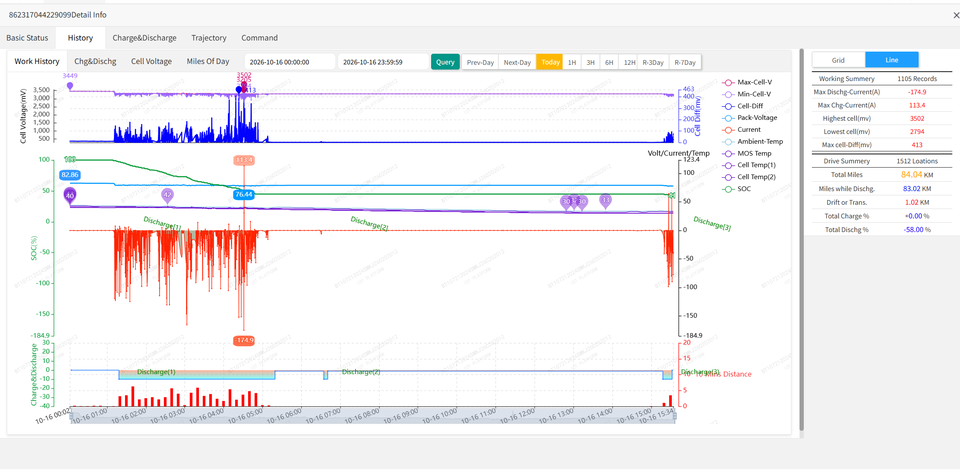Open the Command tab
This screenshot has height=473, width=960.
(x=260, y=38)
